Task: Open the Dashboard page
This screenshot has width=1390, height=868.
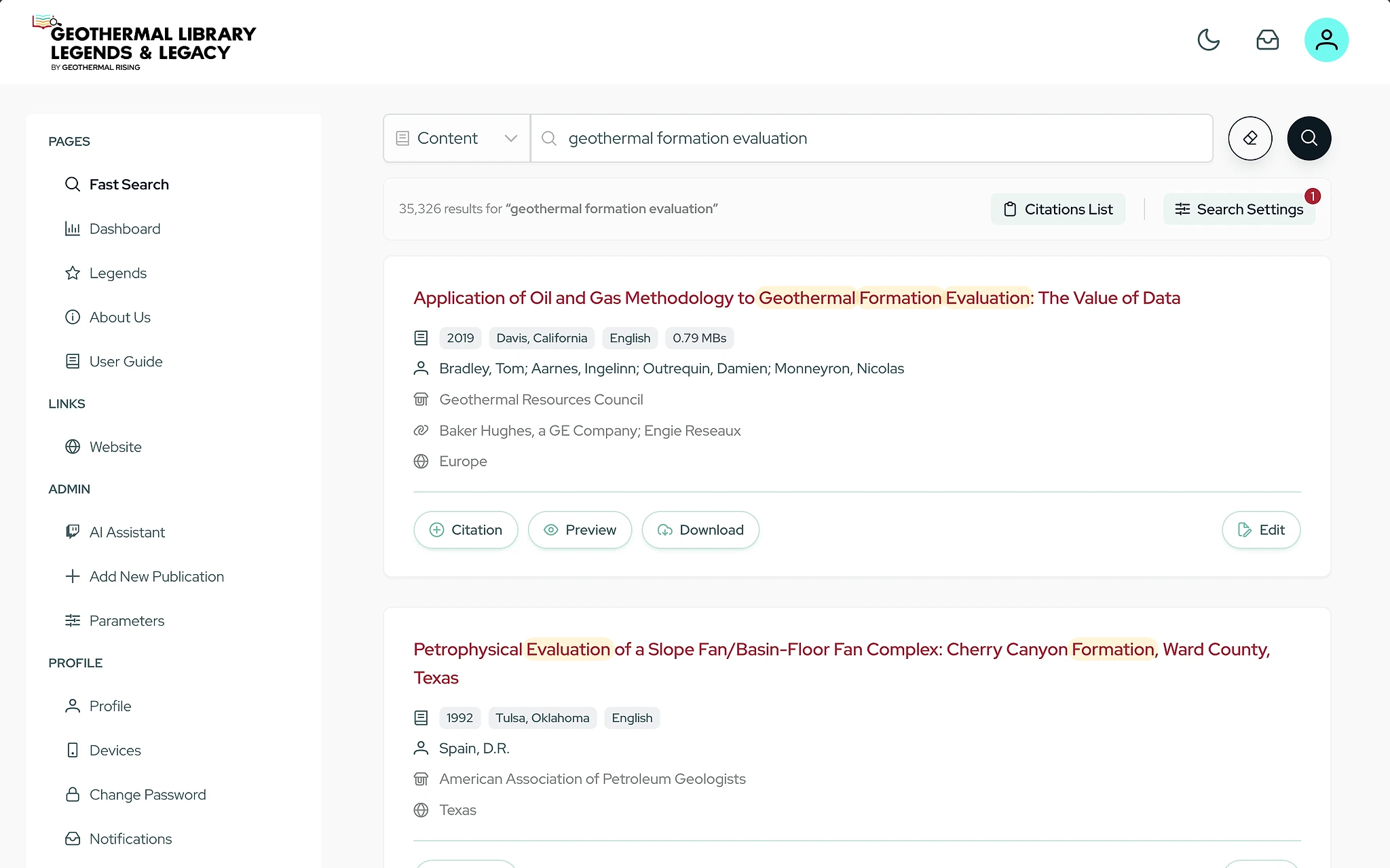Action: pyautogui.click(x=124, y=229)
